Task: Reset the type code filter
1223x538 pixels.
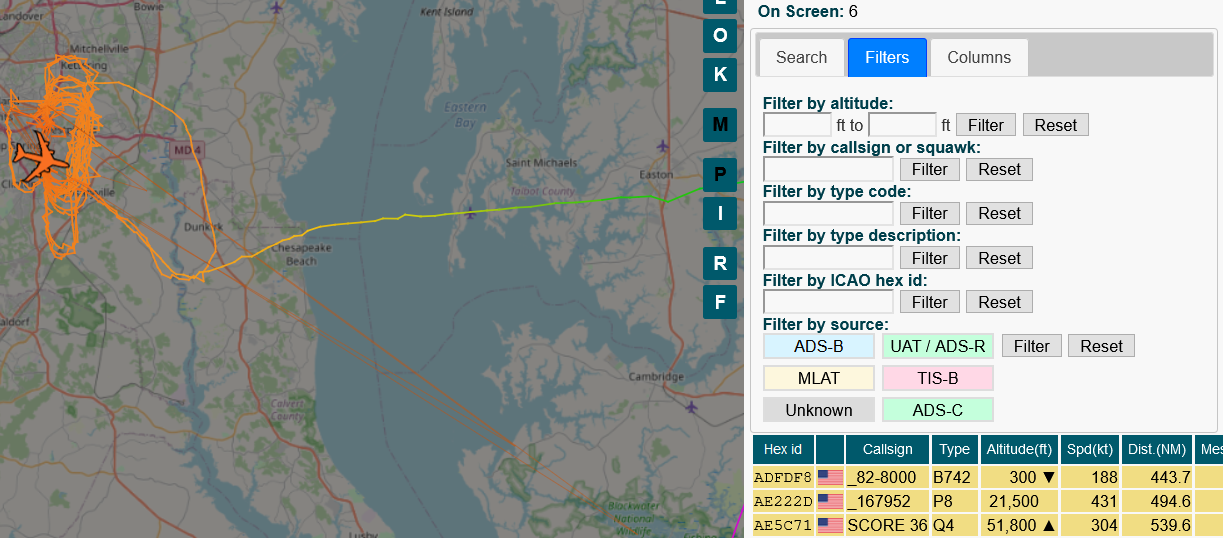Action: [x=1000, y=213]
